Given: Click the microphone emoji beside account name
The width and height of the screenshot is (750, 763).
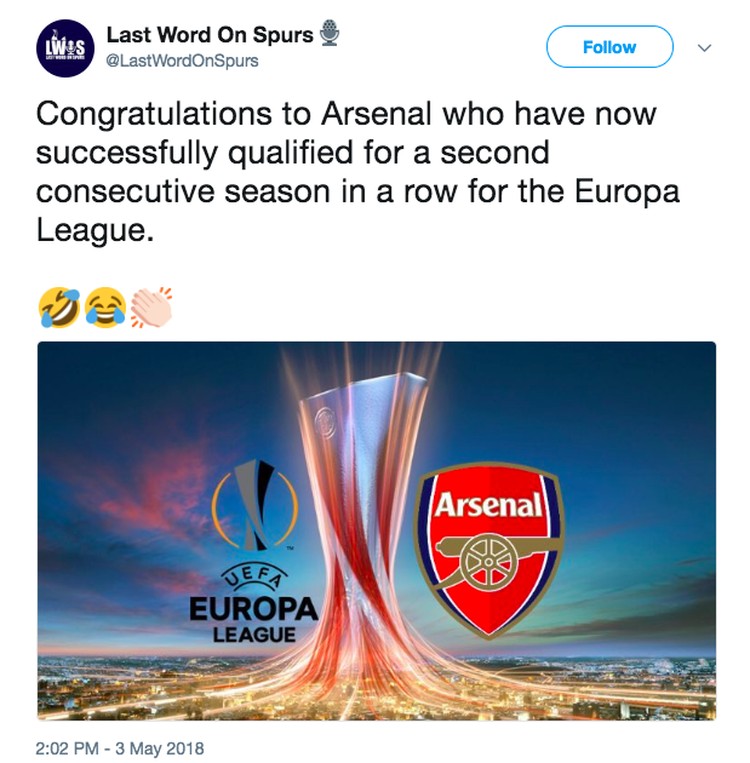Looking at the screenshot, I should pyautogui.click(x=329, y=33).
